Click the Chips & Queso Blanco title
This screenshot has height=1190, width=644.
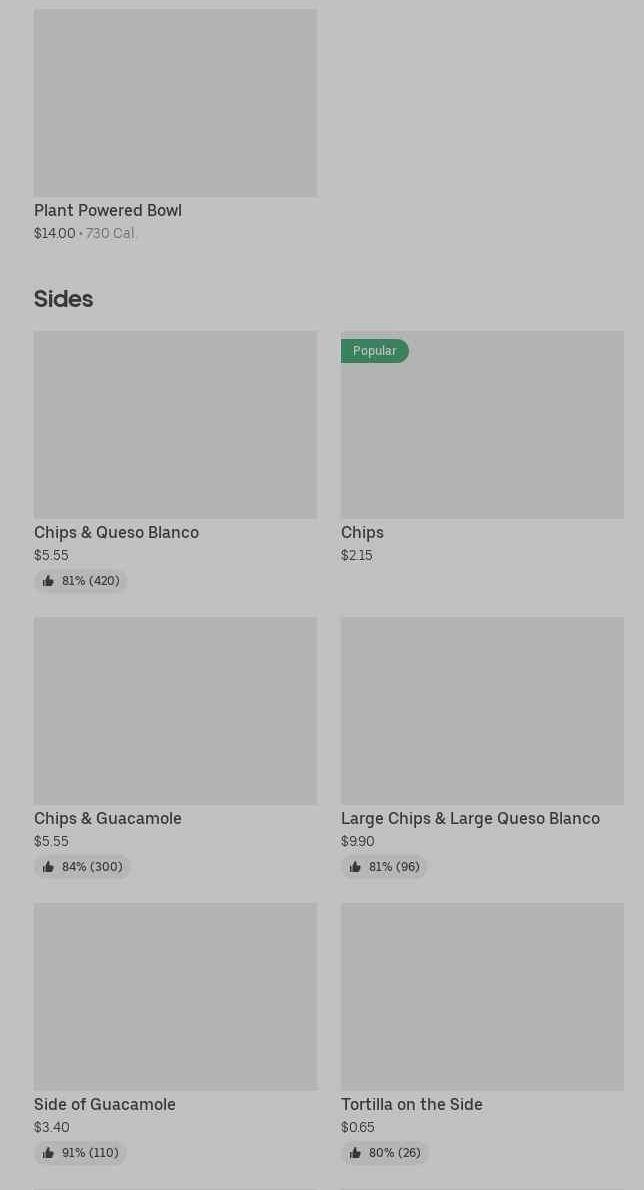(116, 533)
